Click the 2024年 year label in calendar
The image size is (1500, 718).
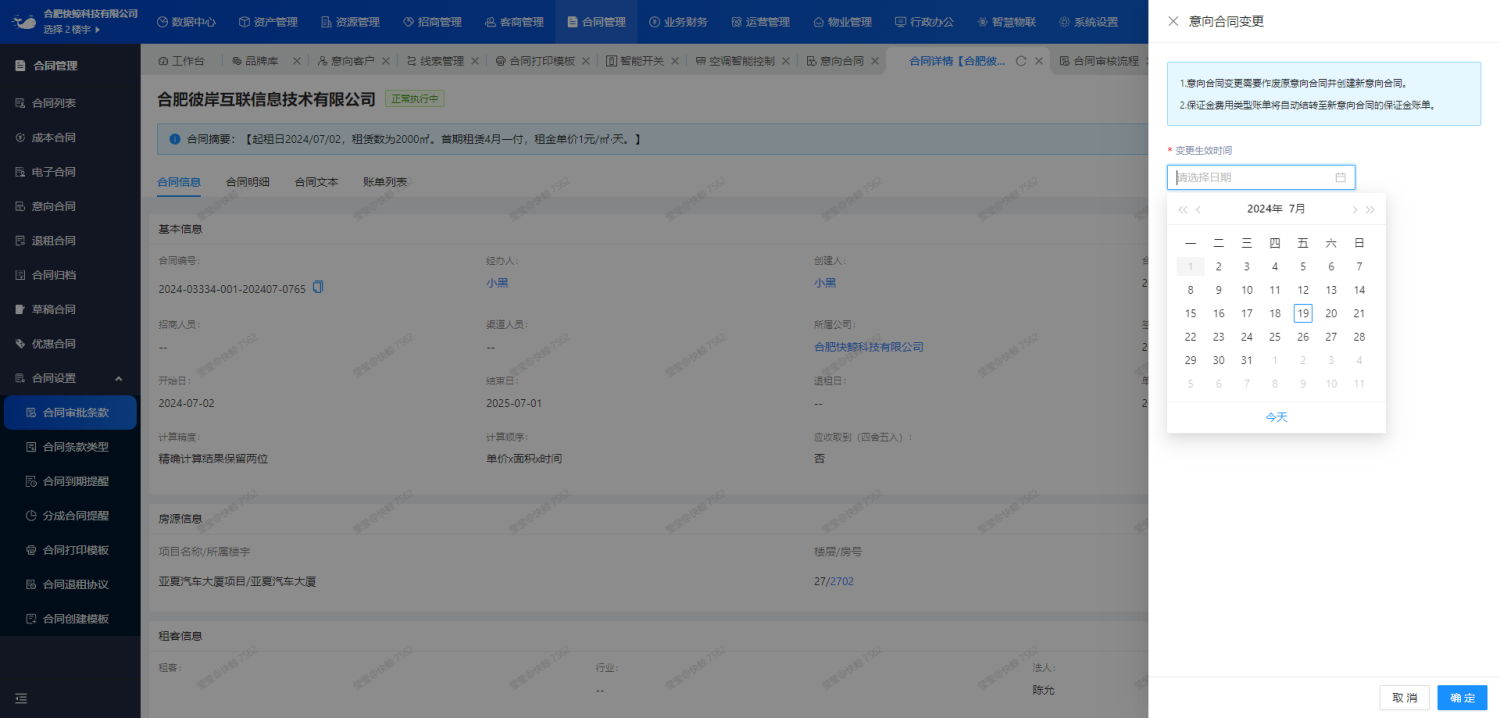pyautogui.click(x=1264, y=209)
